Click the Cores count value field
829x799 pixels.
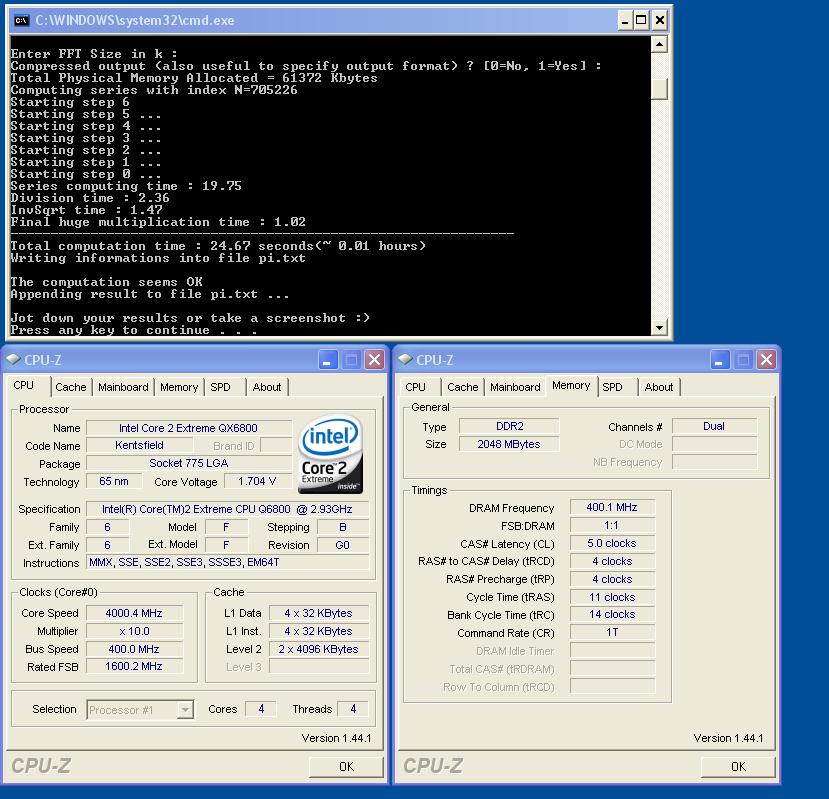pos(261,709)
